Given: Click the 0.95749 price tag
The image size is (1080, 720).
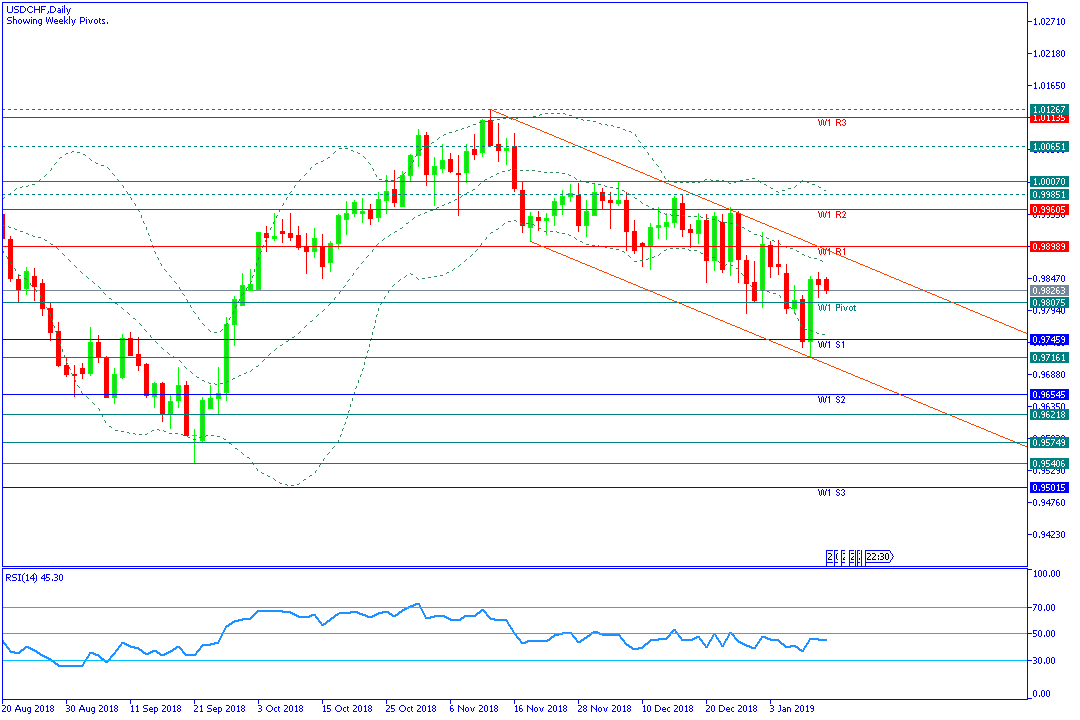Looking at the screenshot, I should click(x=1049, y=442).
